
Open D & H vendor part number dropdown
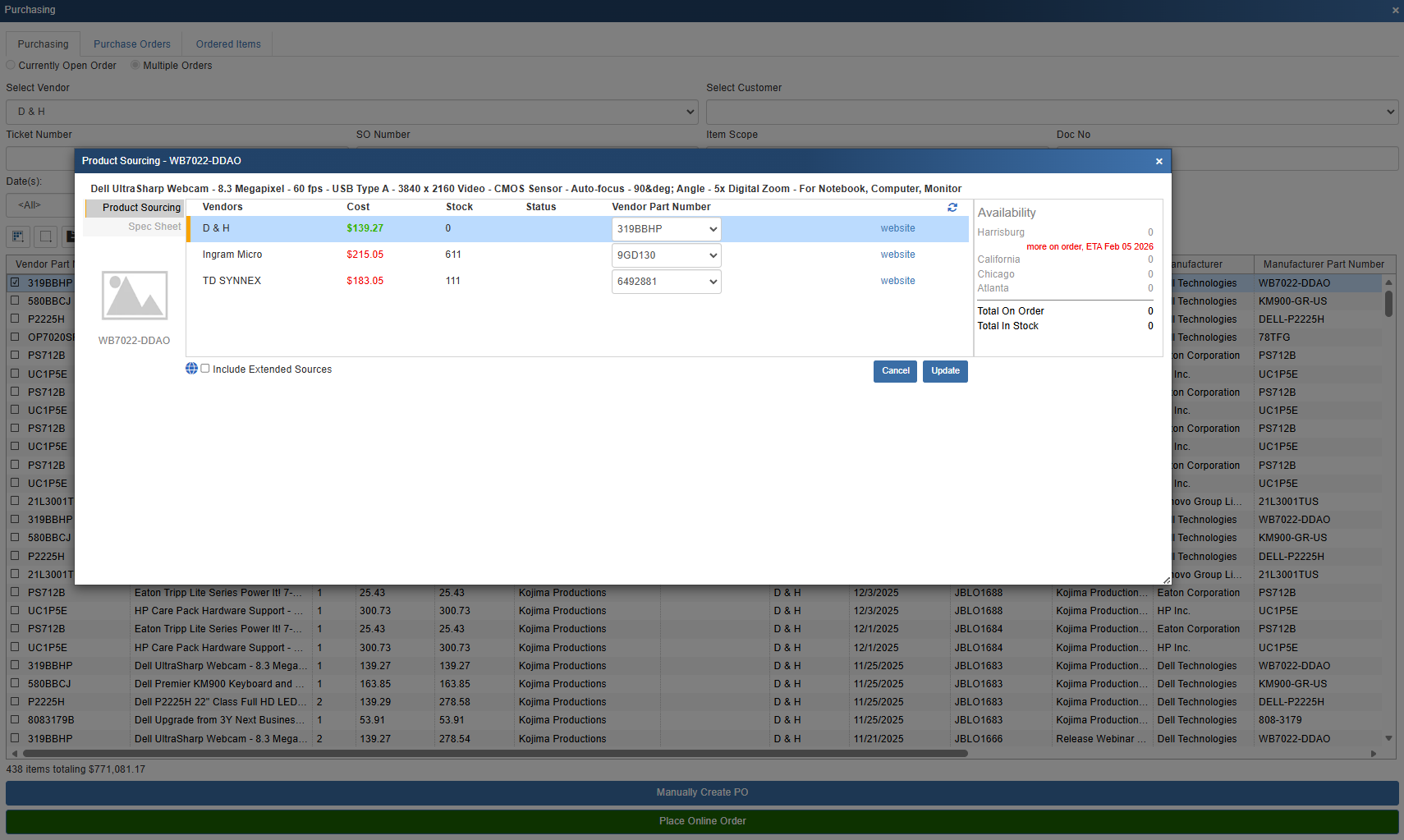point(666,229)
